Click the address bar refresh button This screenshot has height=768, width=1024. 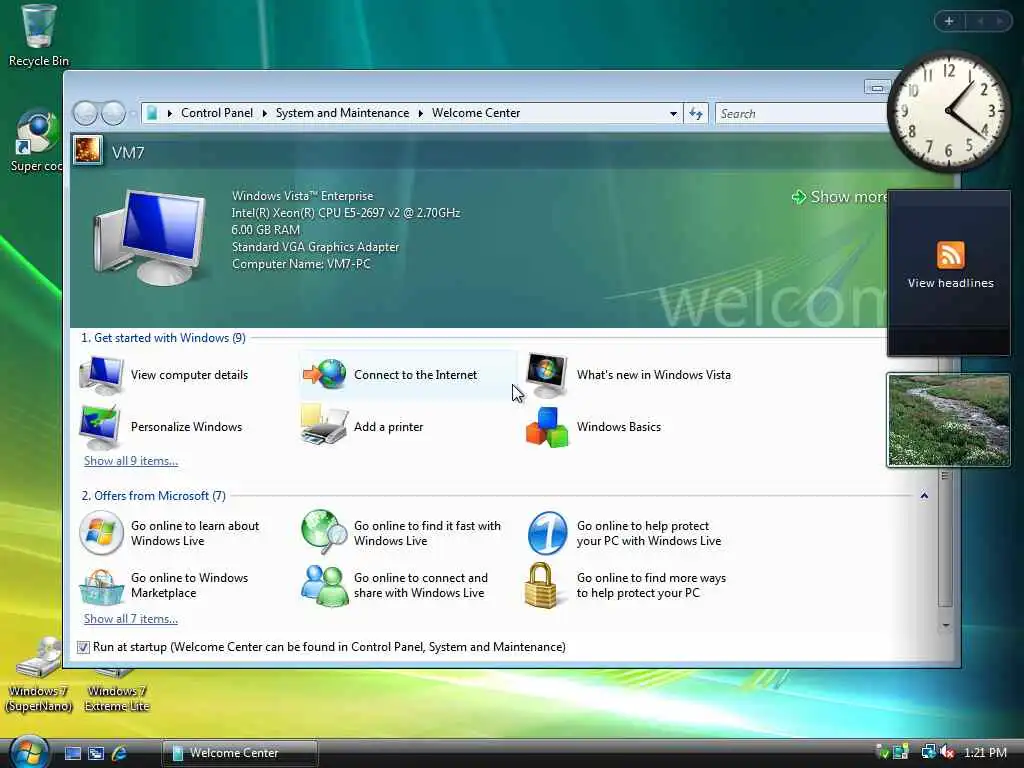click(x=696, y=114)
